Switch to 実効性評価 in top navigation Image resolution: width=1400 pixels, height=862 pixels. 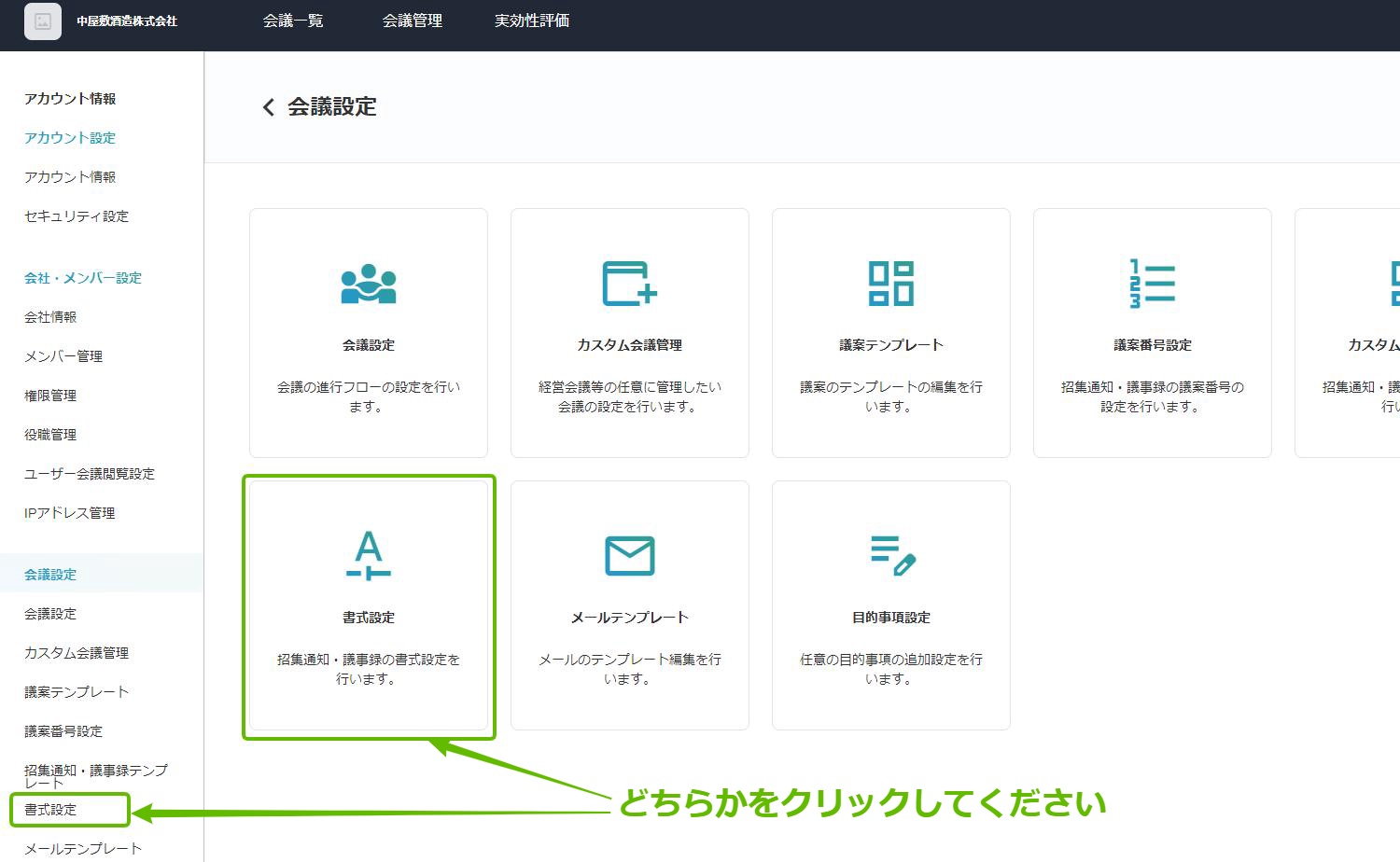pos(532,21)
